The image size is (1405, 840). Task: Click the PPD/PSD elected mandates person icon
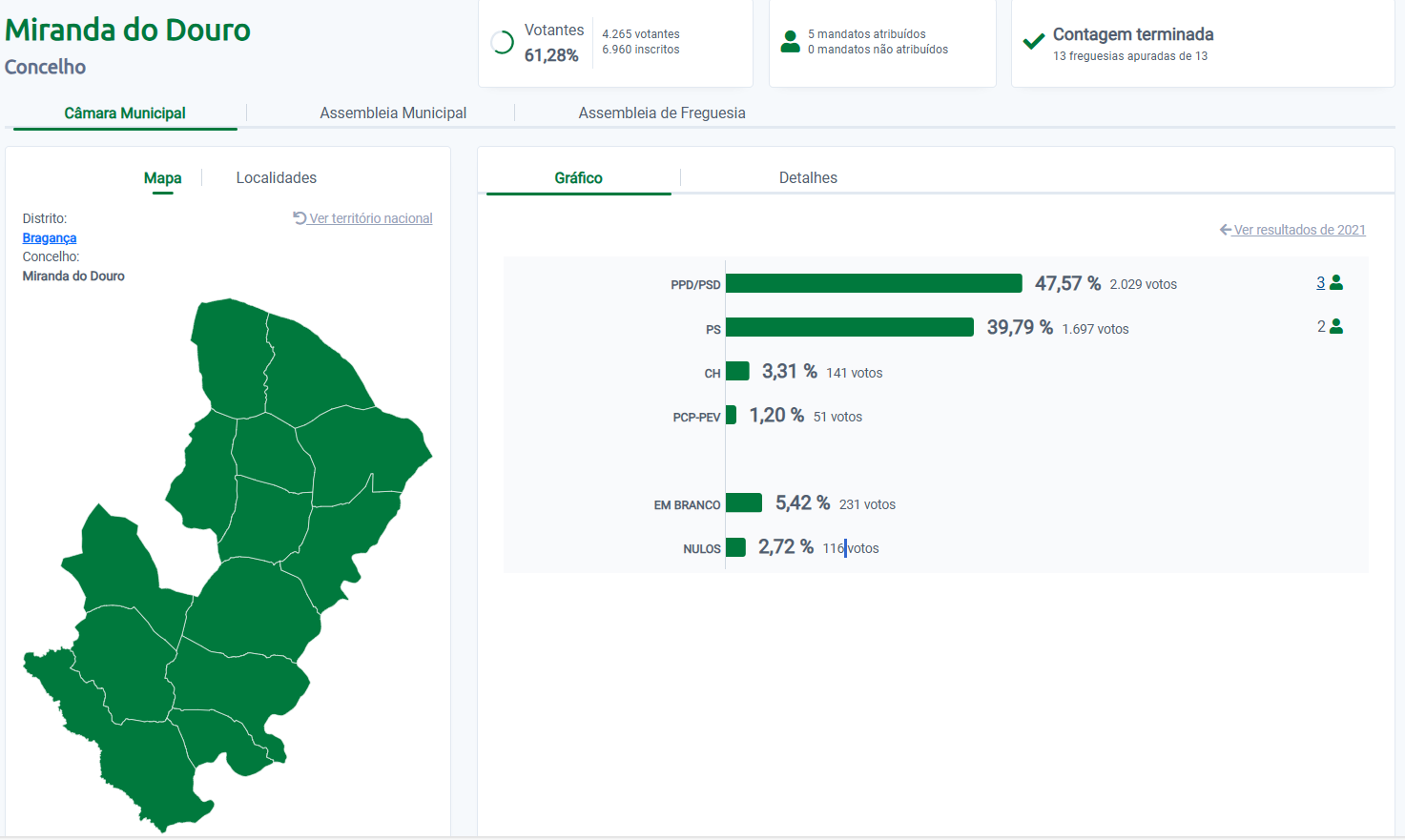(1336, 282)
